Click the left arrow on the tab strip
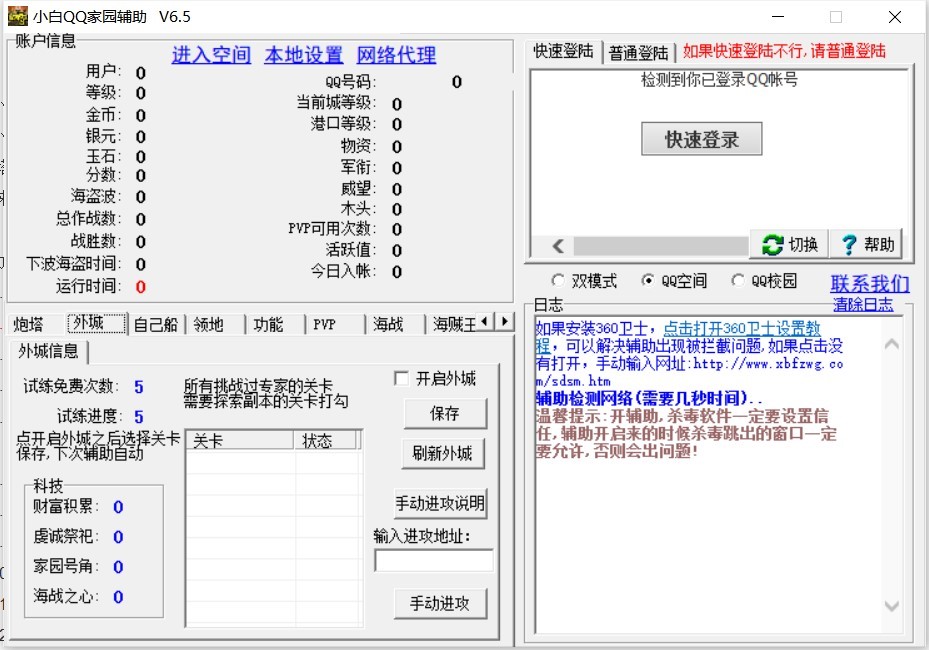This screenshot has width=929, height=650. (x=486, y=322)
